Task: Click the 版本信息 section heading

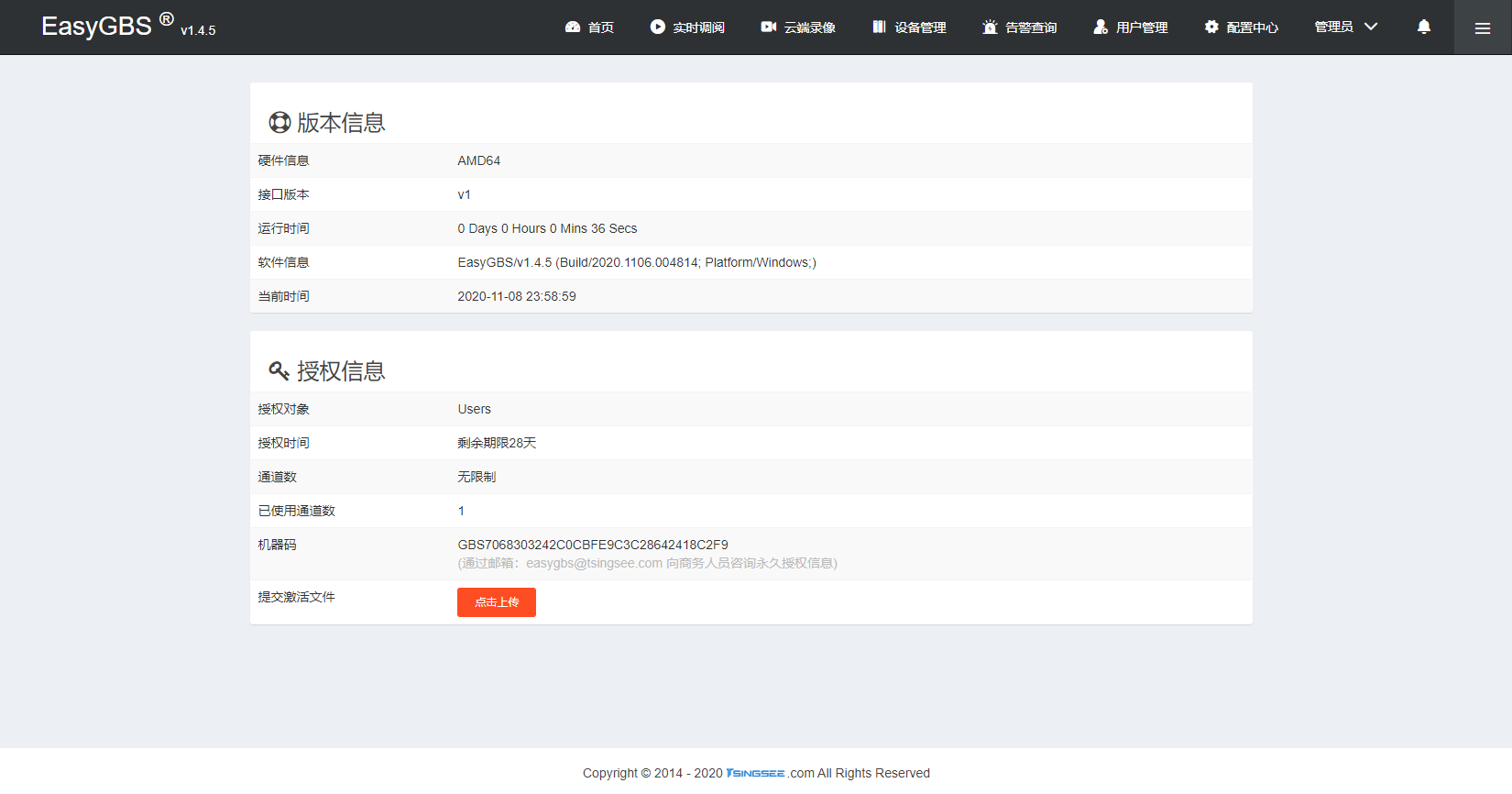Action: click(x=341, y=122)
